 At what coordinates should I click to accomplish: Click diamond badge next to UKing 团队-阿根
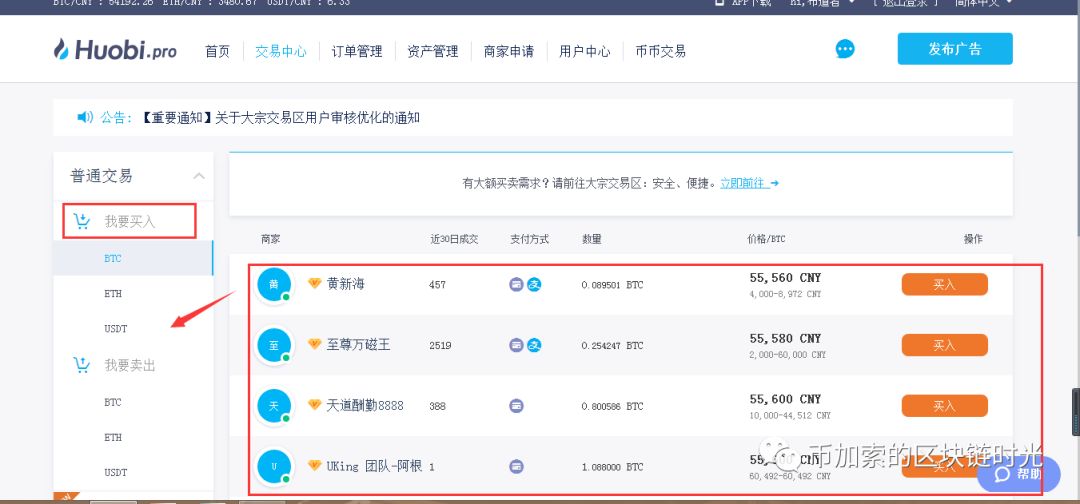315,465
